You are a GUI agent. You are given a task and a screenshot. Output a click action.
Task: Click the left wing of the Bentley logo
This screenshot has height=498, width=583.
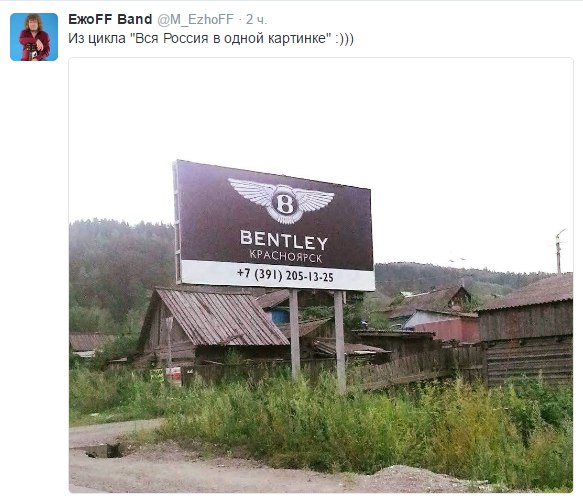[251, 192]
